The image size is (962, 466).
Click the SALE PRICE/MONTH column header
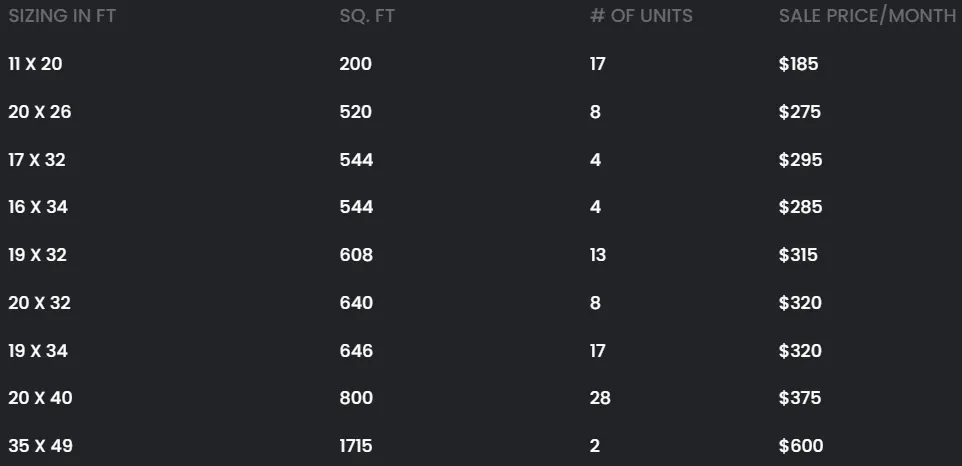[867, 16]
